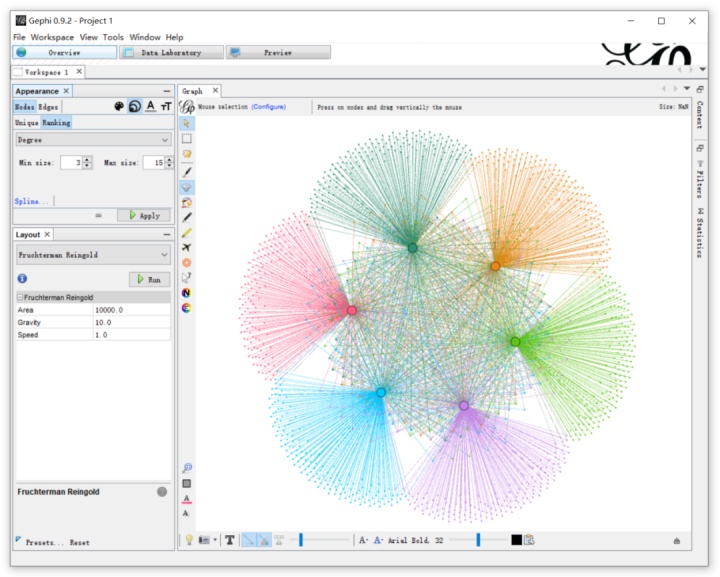Select the Unique partition mode

point(27,123)
